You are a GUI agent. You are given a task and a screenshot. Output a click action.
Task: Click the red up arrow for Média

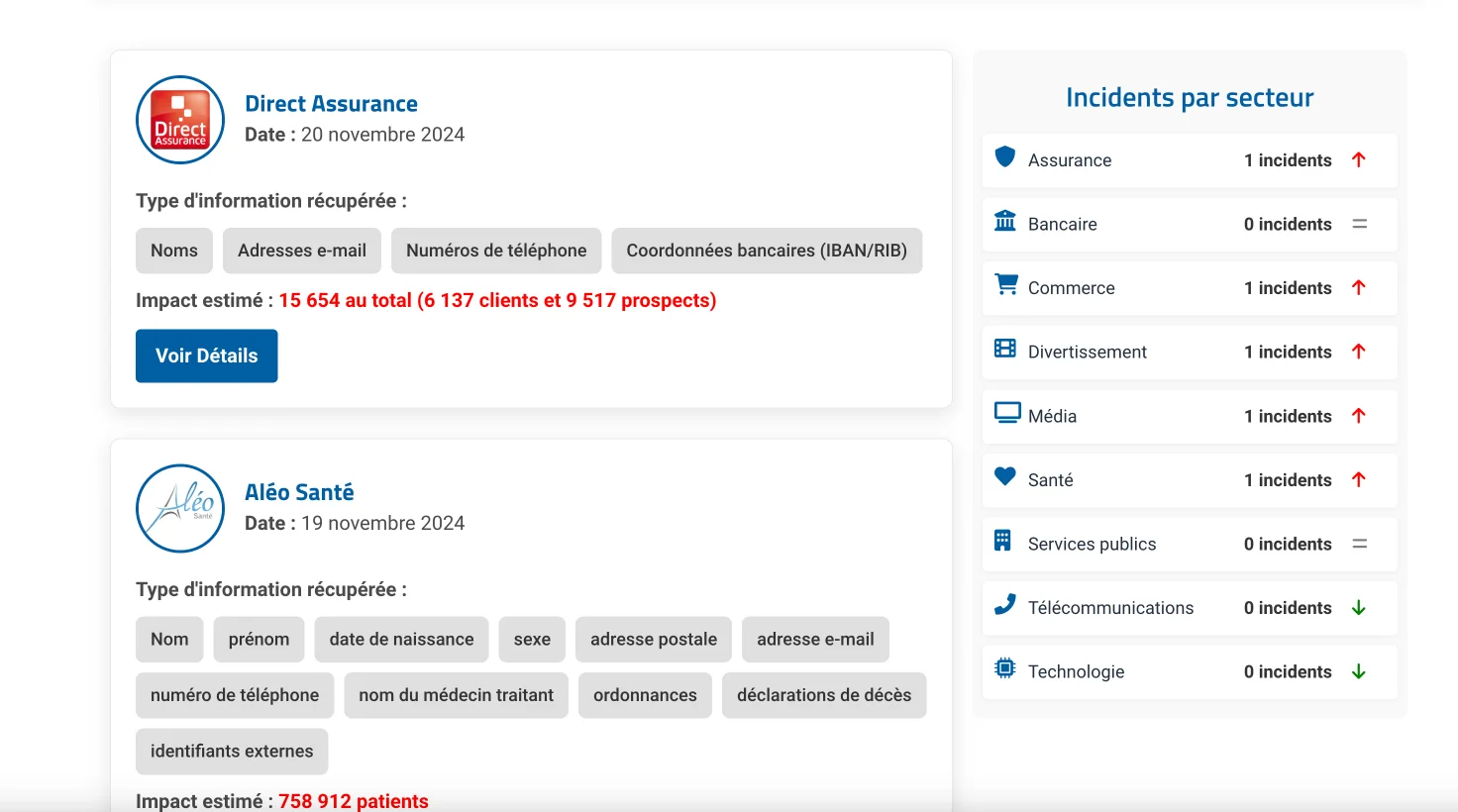tap(1359, 416)
